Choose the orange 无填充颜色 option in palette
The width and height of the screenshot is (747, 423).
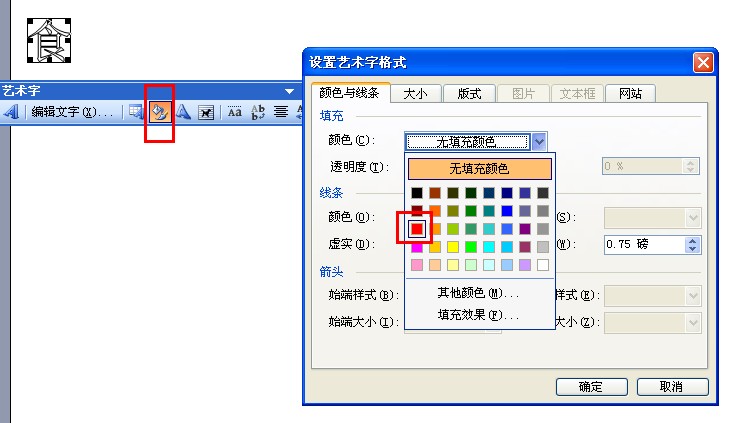(480, 169)
